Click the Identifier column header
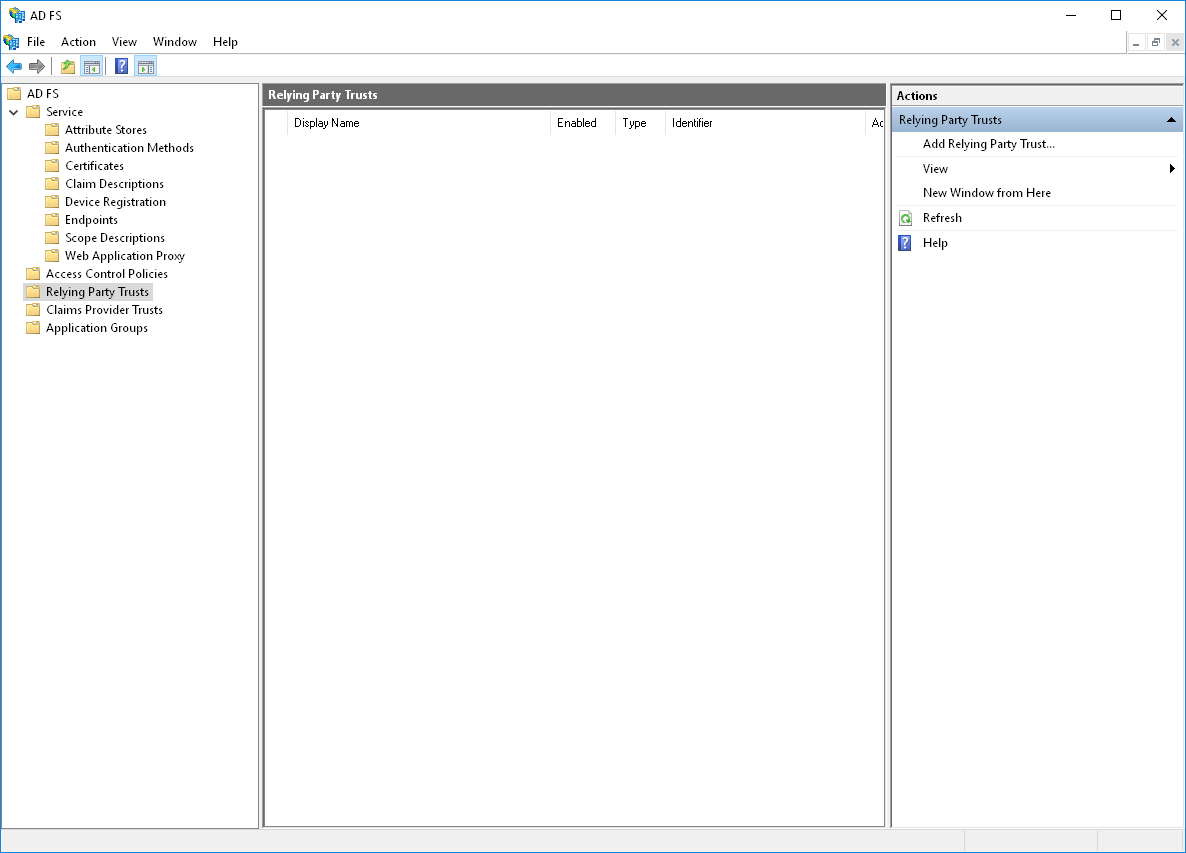1186x853 pixels. 692,123
